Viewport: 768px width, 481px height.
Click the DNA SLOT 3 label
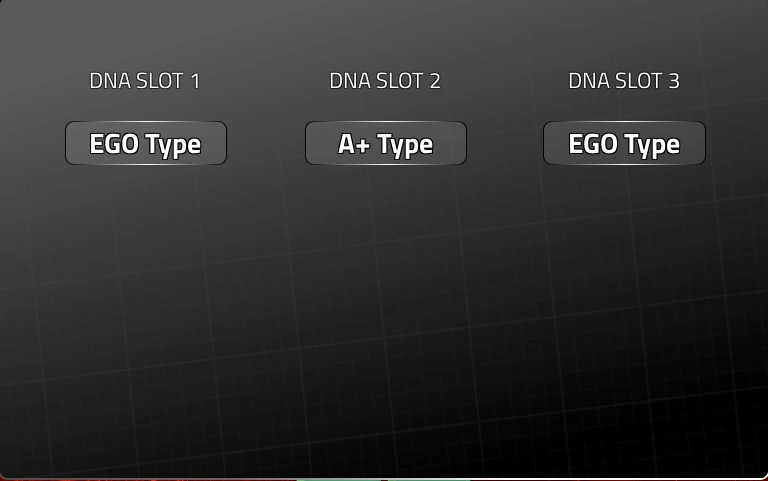(624, 81)
